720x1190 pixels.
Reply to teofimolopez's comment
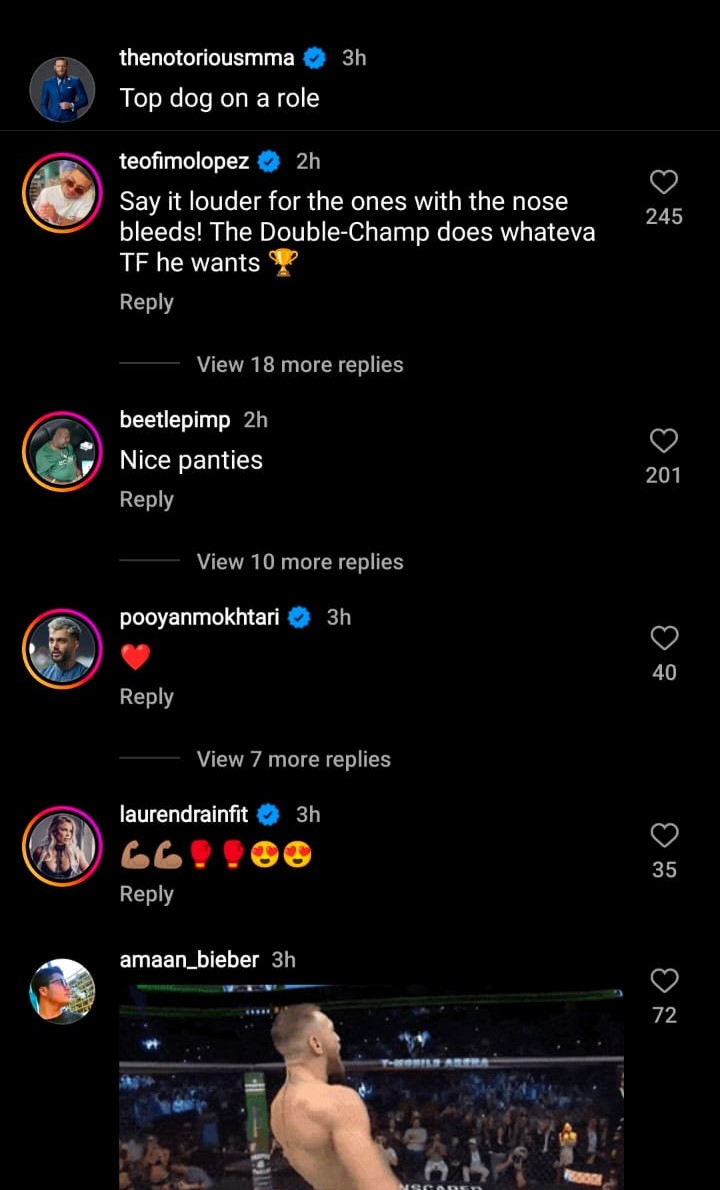click(146, 302)
